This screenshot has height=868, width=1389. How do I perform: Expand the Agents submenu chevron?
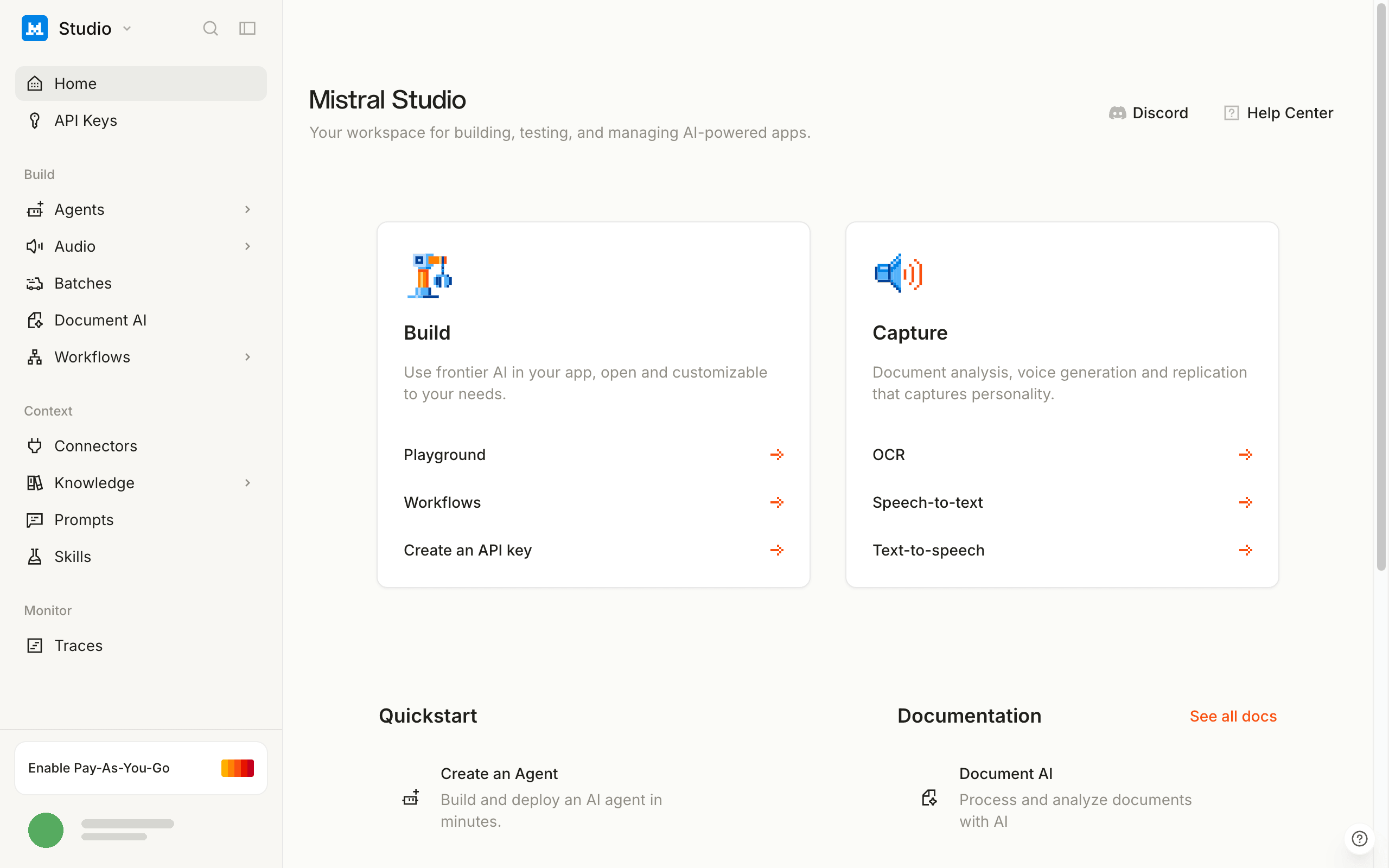click(x=247, y=209)
